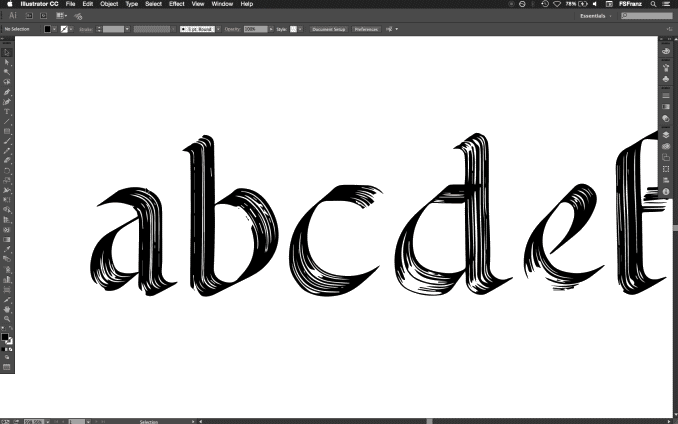Click the horizontal scrollbar thumb
This screenshot has height=424, width=678.
429,421
